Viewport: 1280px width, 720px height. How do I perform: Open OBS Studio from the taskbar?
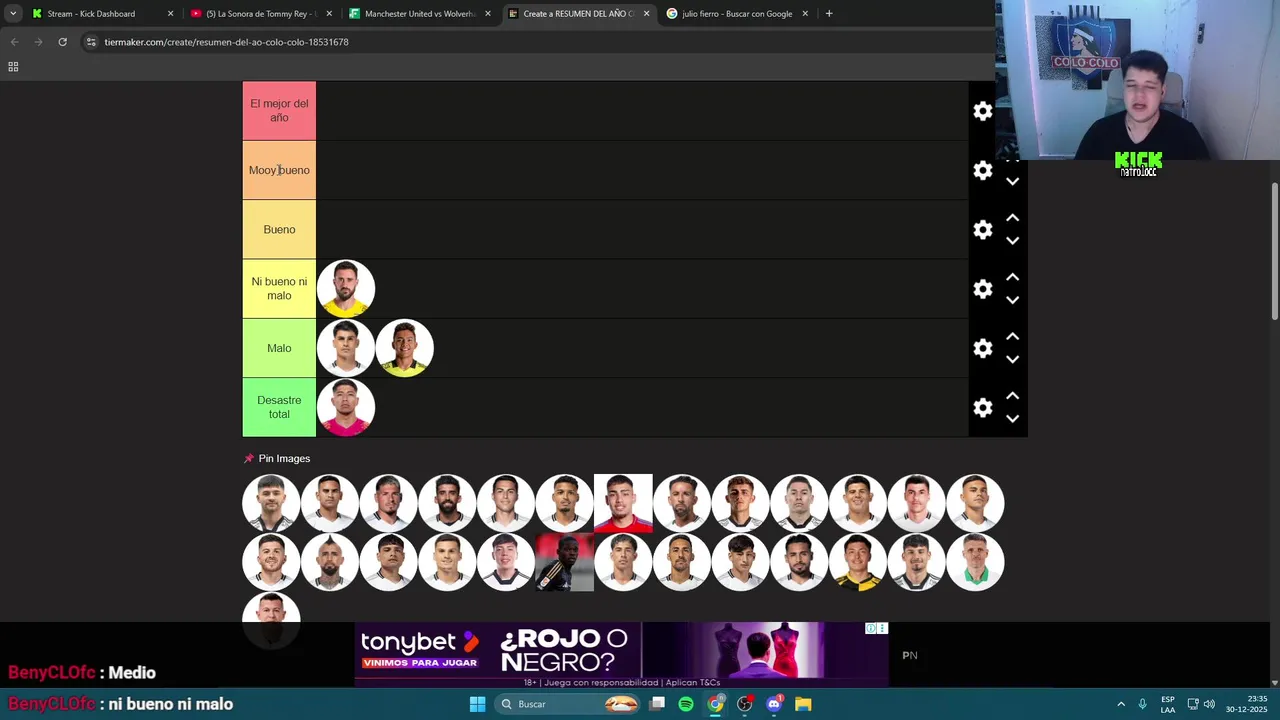[744, 704]
